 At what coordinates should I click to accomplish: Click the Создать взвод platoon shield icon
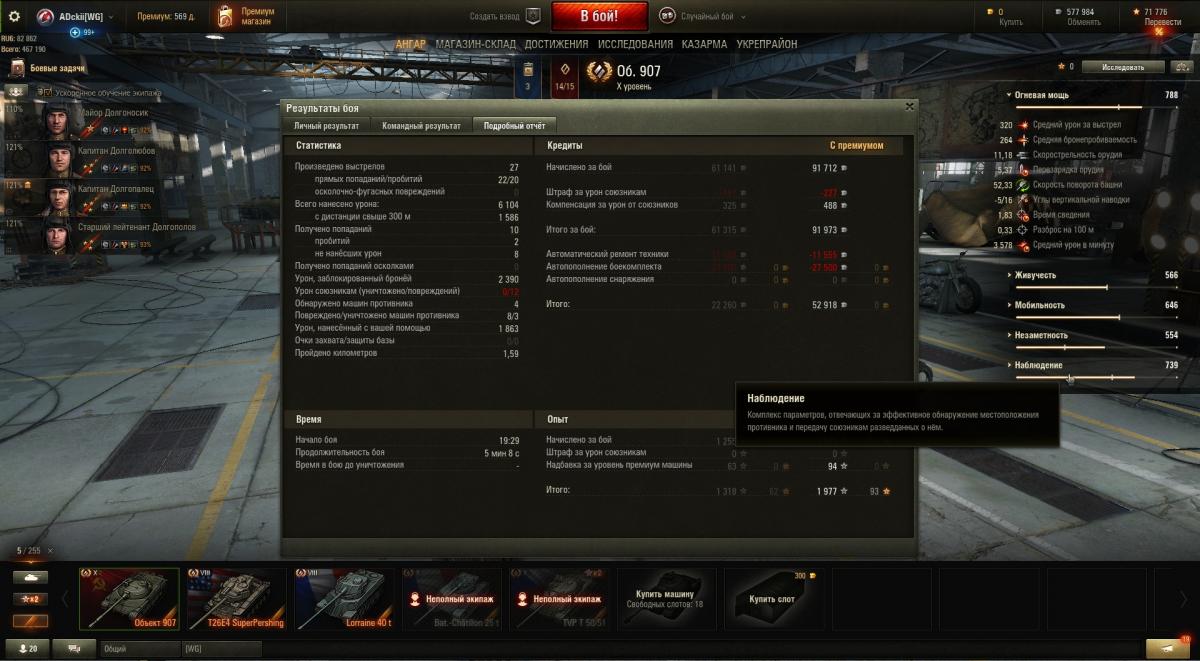coord(533,16)
